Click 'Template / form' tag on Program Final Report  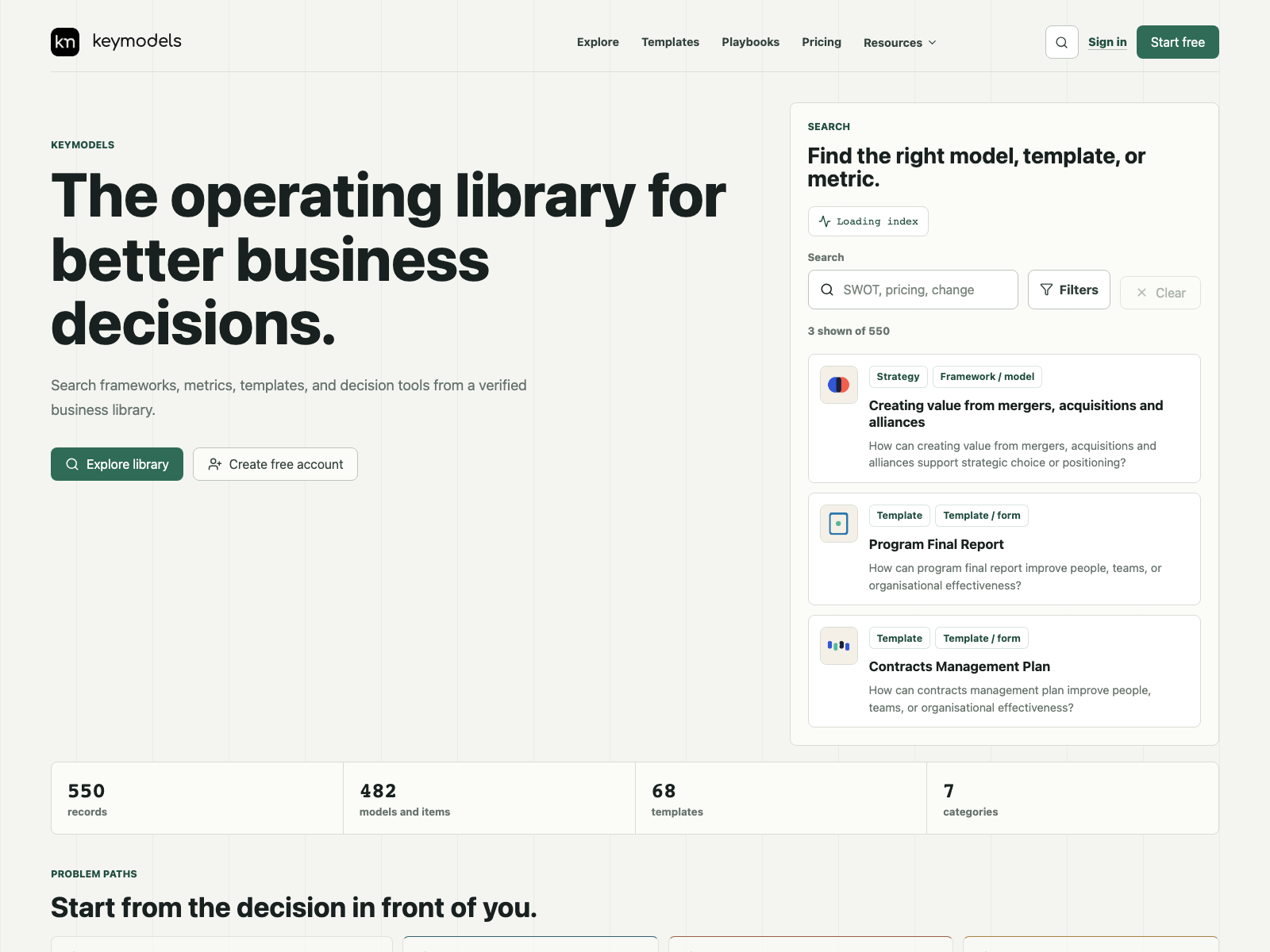click(x=982, y=516)
